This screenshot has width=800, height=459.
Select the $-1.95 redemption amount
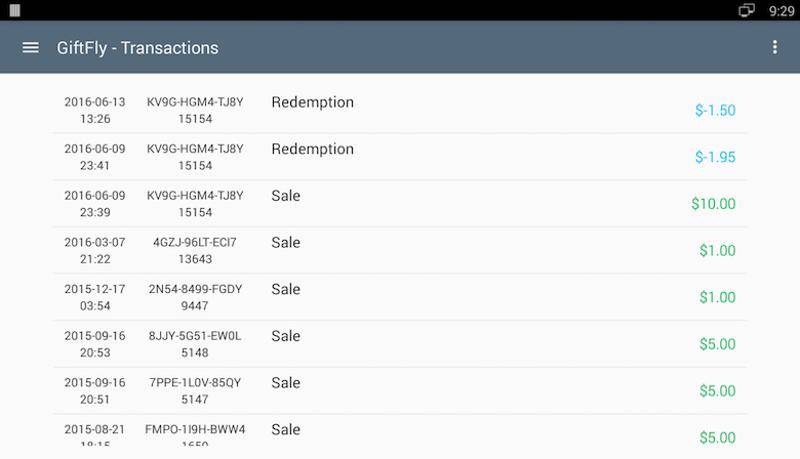pos(715,157)
